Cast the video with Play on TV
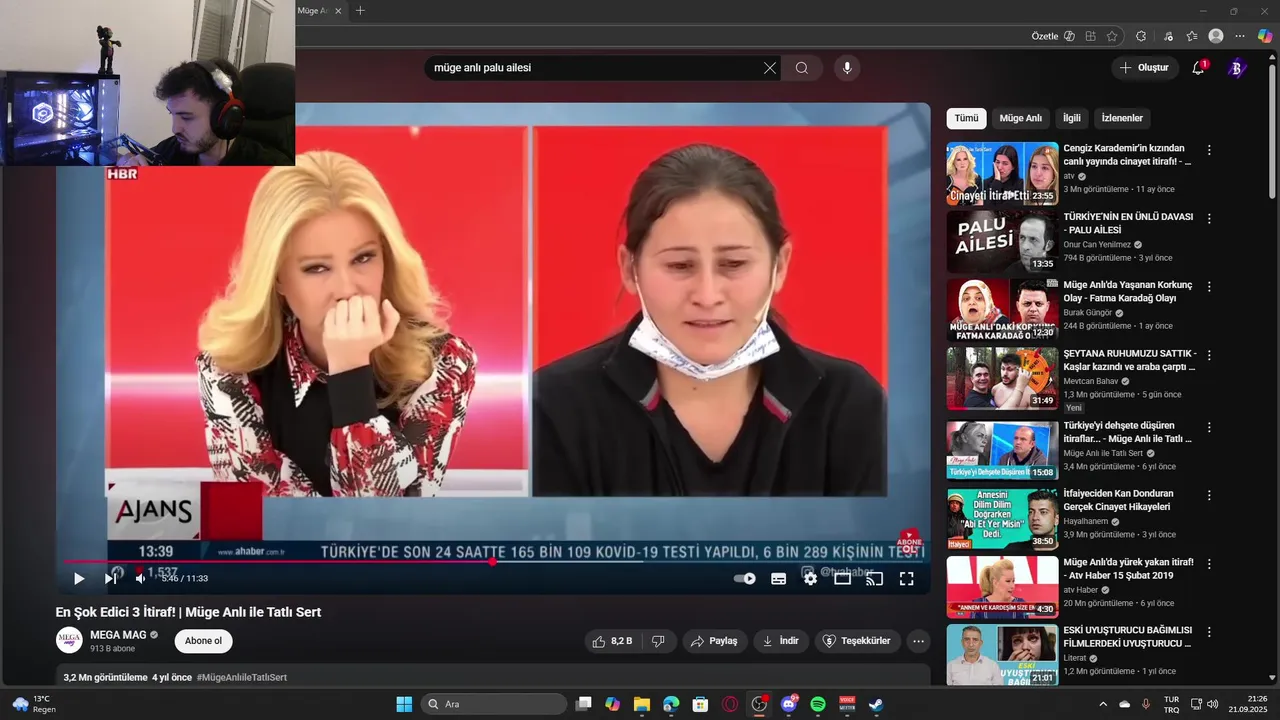Viewport: 1280px width, 720px height. click(874, 578)
